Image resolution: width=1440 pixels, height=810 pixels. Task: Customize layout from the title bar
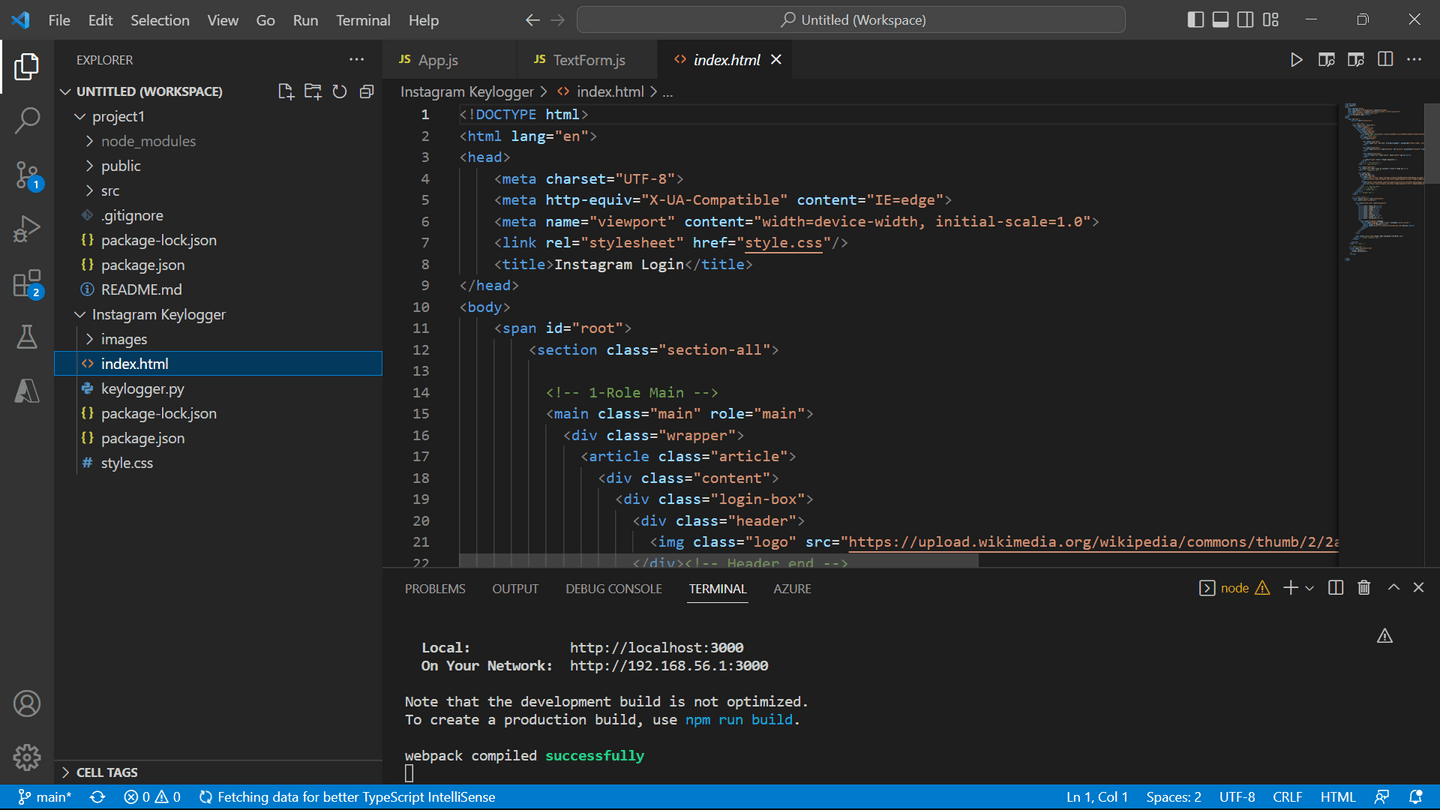tap(1271, 20)
